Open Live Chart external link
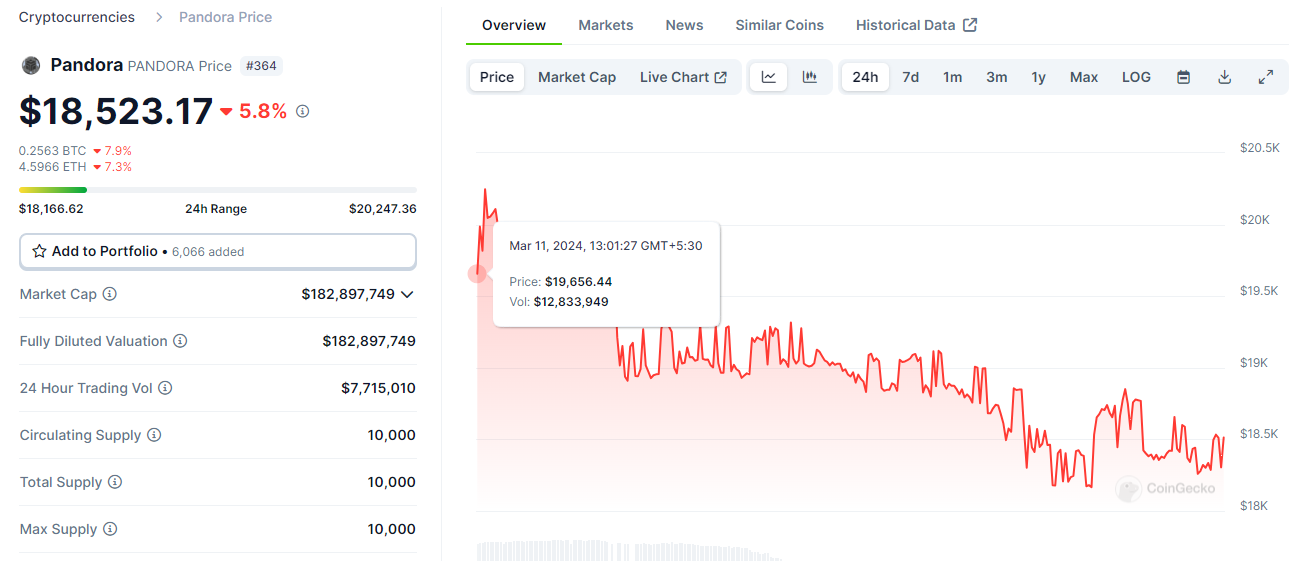The width and height of the screenshot is (1305, 561). (683, 77)
